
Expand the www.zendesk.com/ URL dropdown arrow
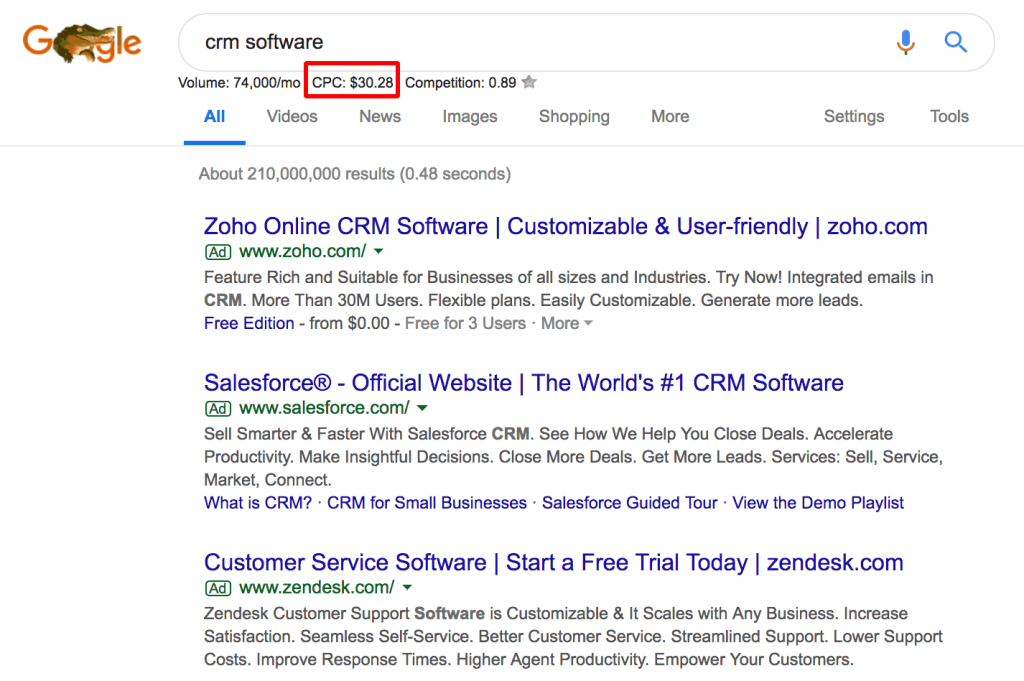408,588
